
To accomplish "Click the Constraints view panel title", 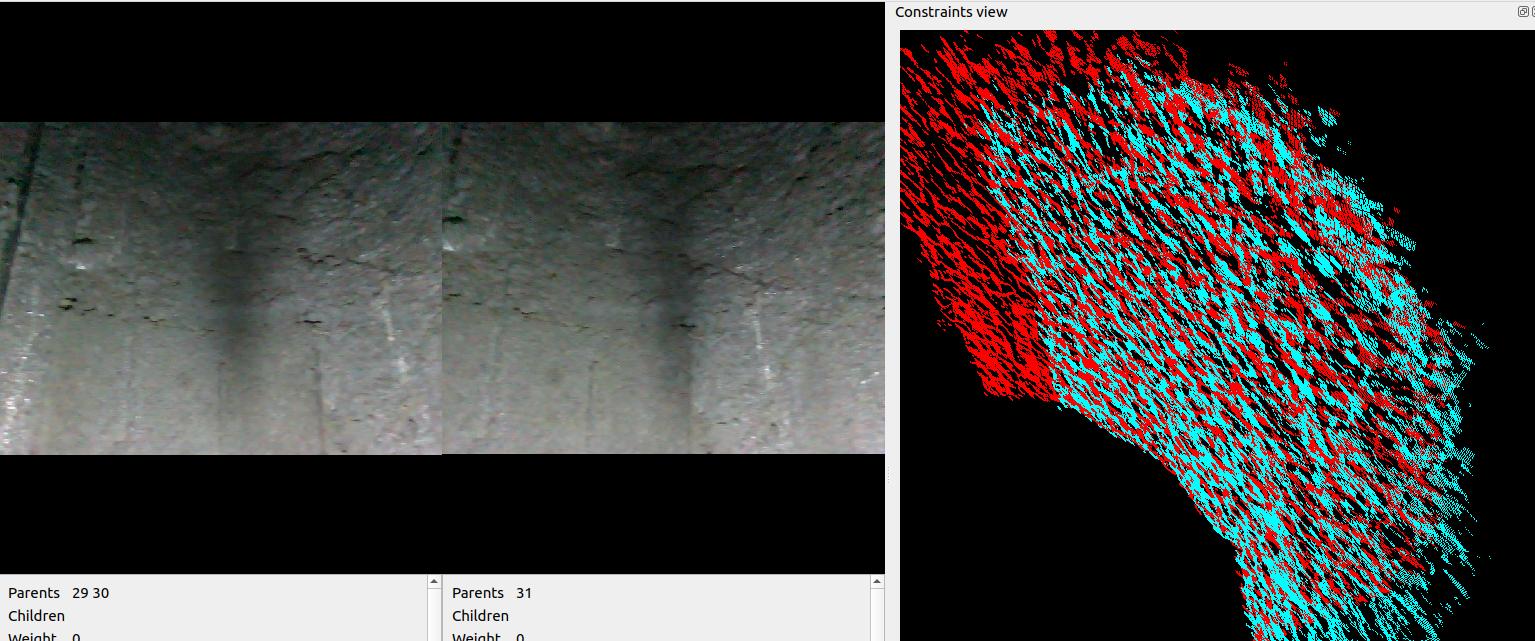I will click(951, 12).
